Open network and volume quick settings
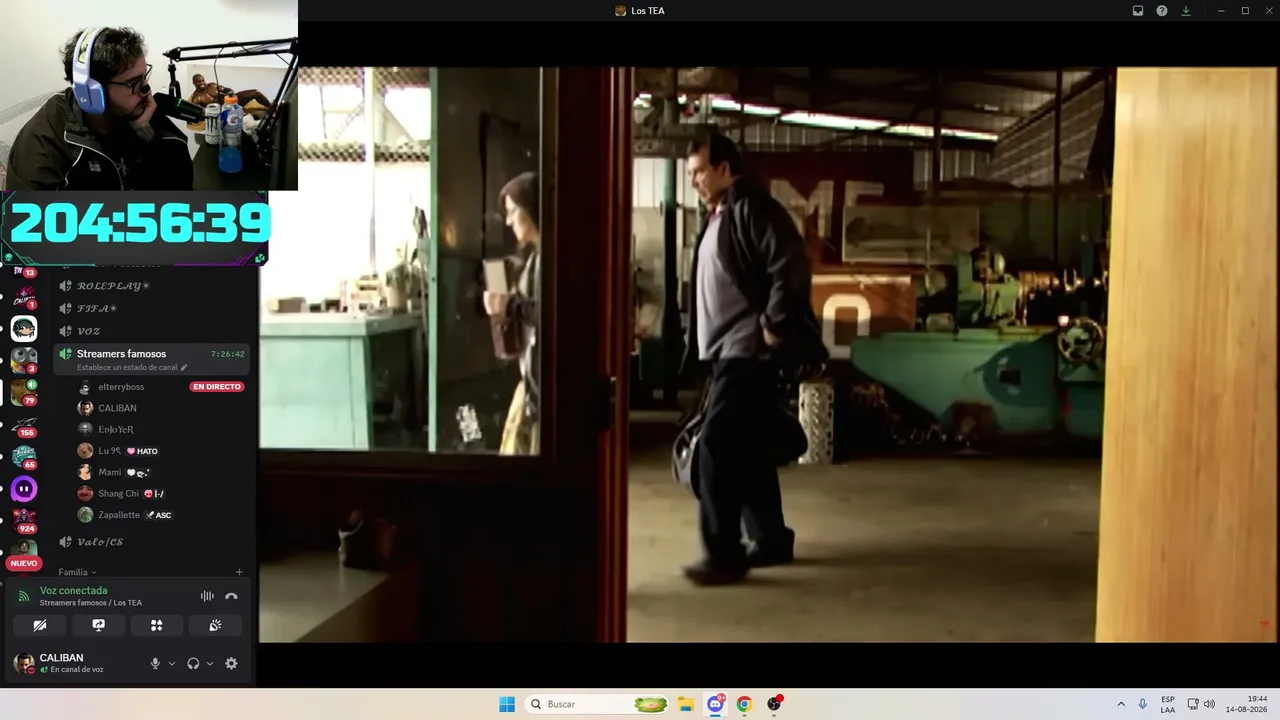Screen dimensions: 1280x720 pyautogui.click(x=1201, y=704)
